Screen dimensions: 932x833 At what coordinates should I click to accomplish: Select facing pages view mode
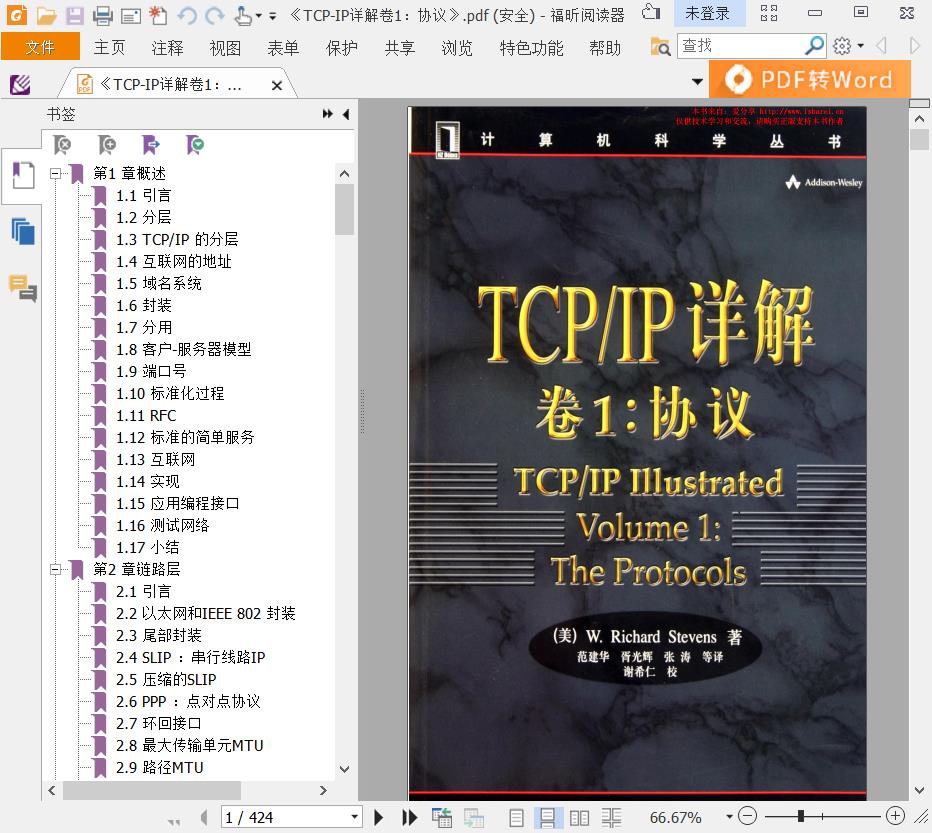(579, 818)
